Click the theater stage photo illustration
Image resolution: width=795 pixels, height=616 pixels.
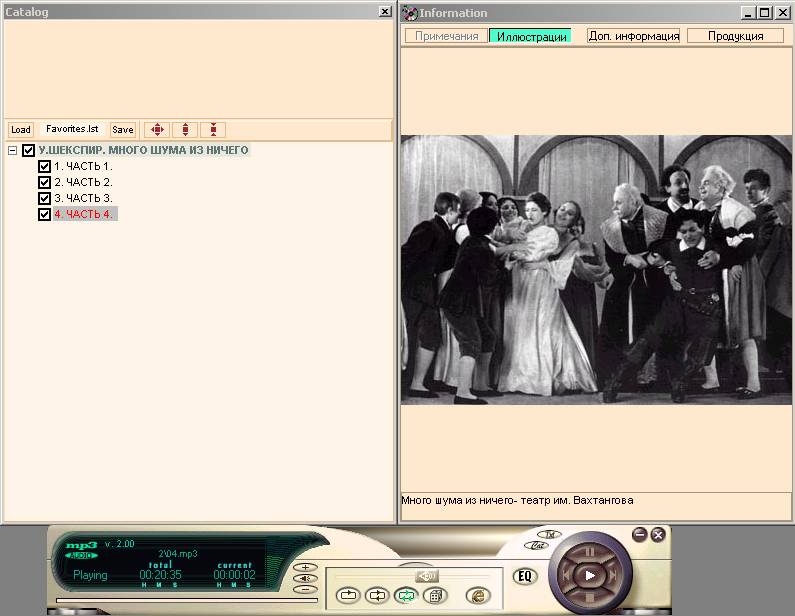[x=596, y=270]
